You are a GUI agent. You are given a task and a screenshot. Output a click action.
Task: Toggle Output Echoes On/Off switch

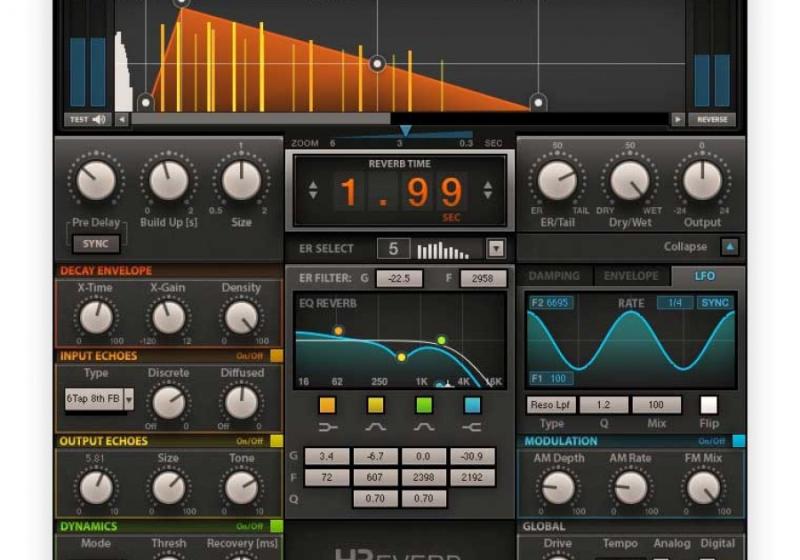[276, 441]
